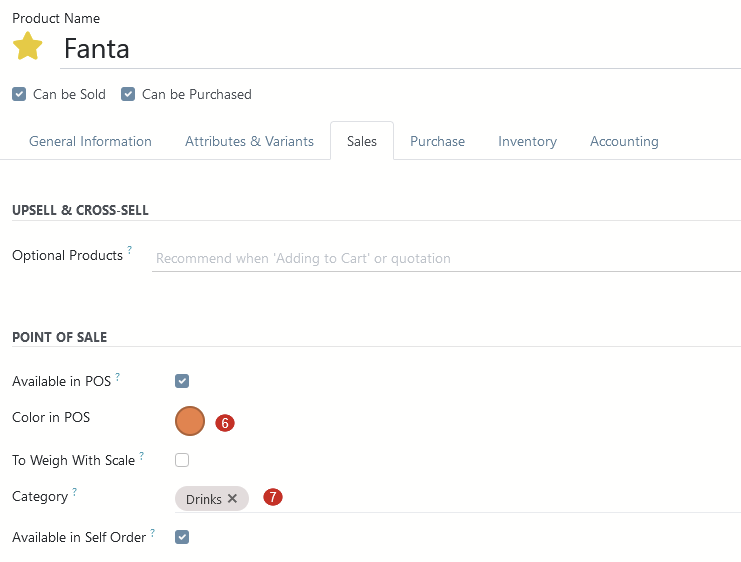Show help tooltip for To Weigh With Scale
The height and width of the screenshot is (562, 741).
(142, 455)
